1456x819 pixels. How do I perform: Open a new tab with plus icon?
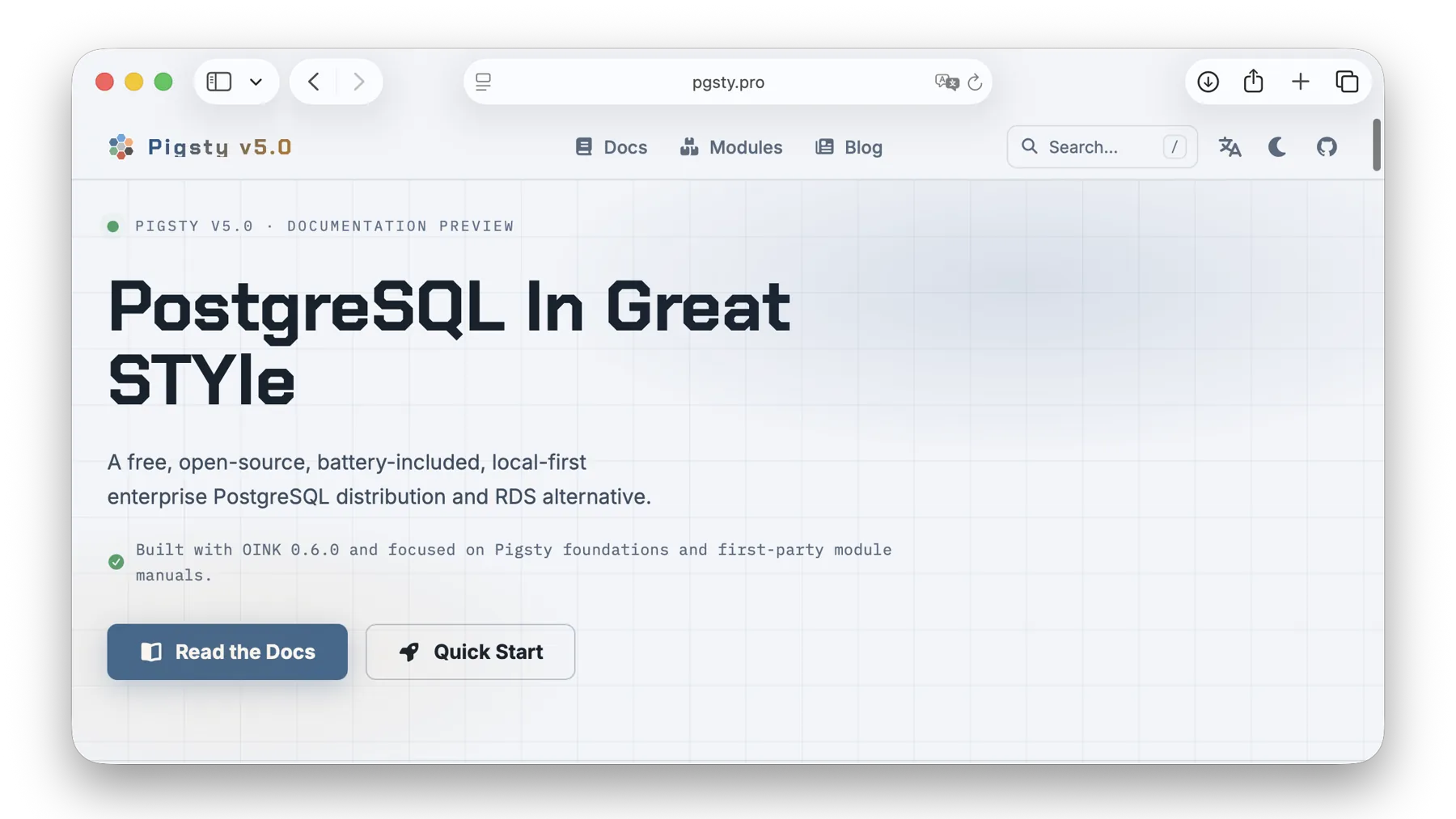pos(1300,82)
